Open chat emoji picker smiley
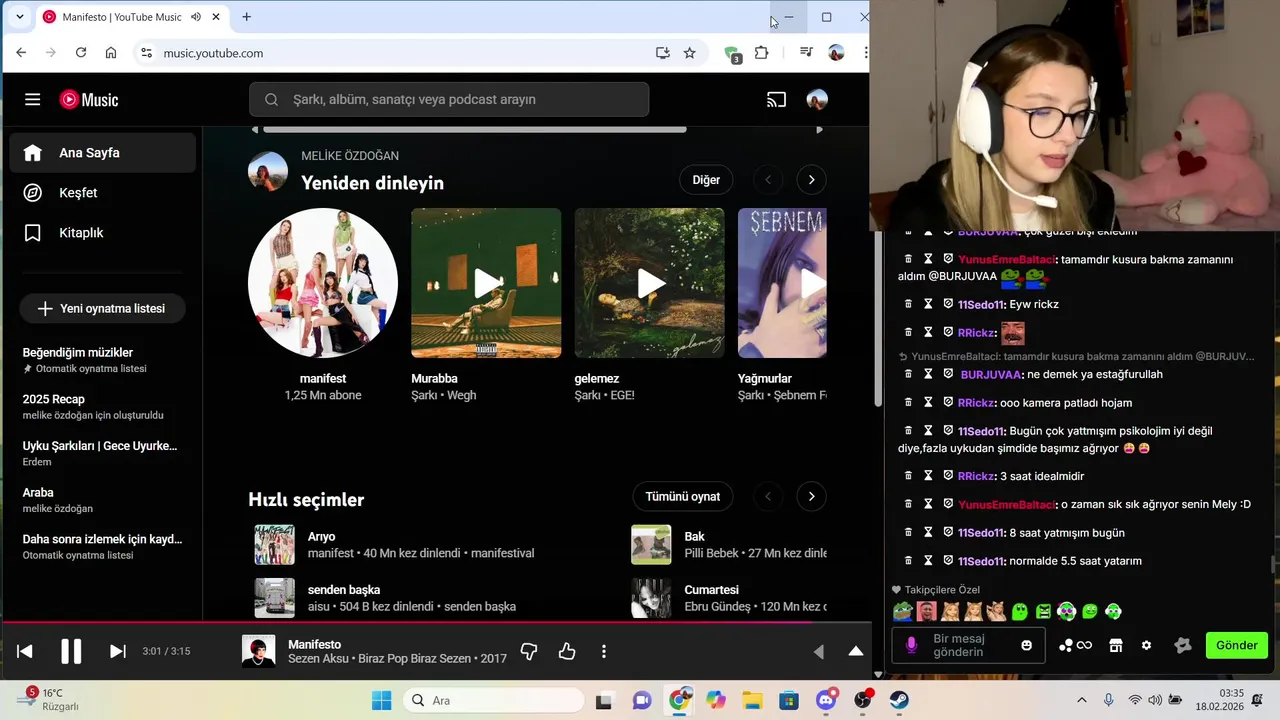The height and width of the screenshot is (720, 1280). [x=1026, y=645]
